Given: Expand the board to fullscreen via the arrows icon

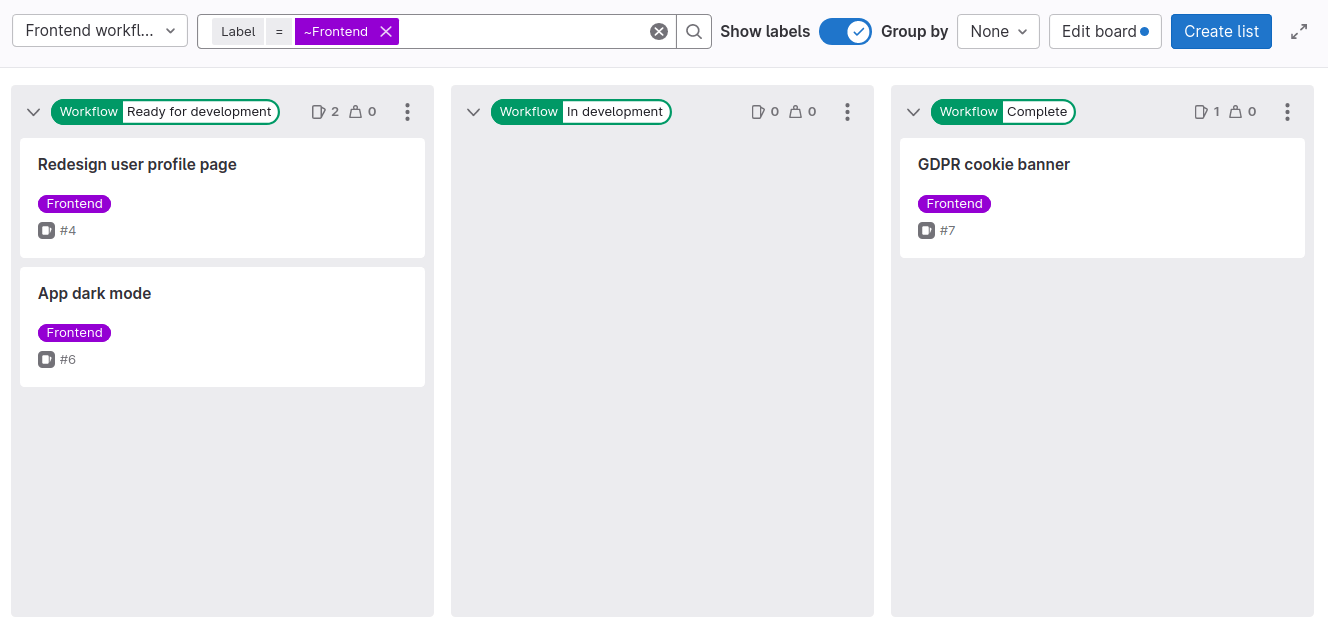Looking at the screenshot, I should [x=1299, y=31].
